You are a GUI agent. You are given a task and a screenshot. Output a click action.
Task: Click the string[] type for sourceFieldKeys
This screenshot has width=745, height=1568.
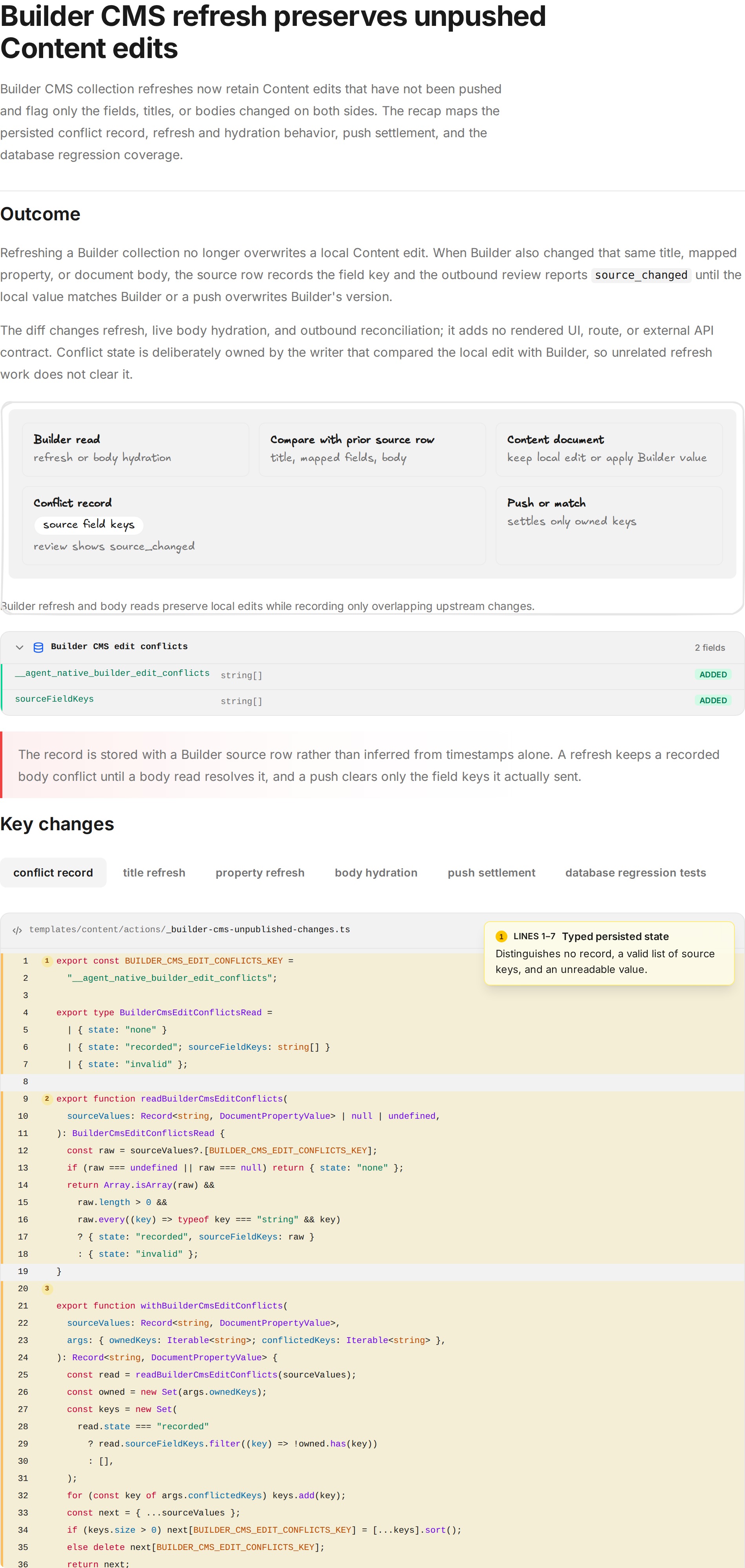(241, 702)
